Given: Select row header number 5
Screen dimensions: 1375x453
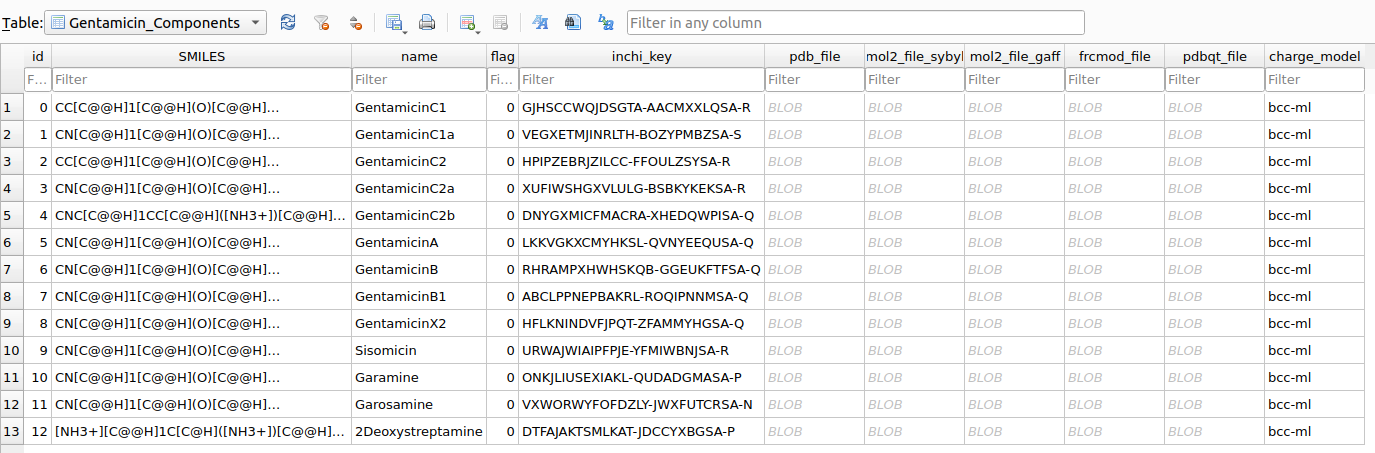Looking at the screenshot, I should click(12, 215).
